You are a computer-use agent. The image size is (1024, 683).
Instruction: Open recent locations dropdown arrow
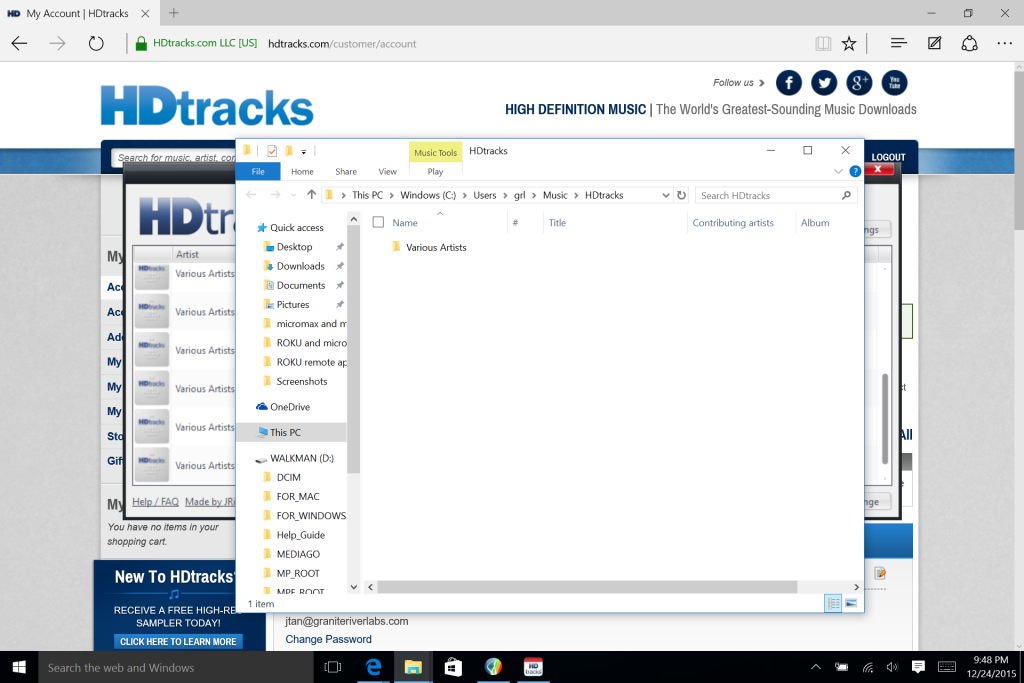click(293, 195)
